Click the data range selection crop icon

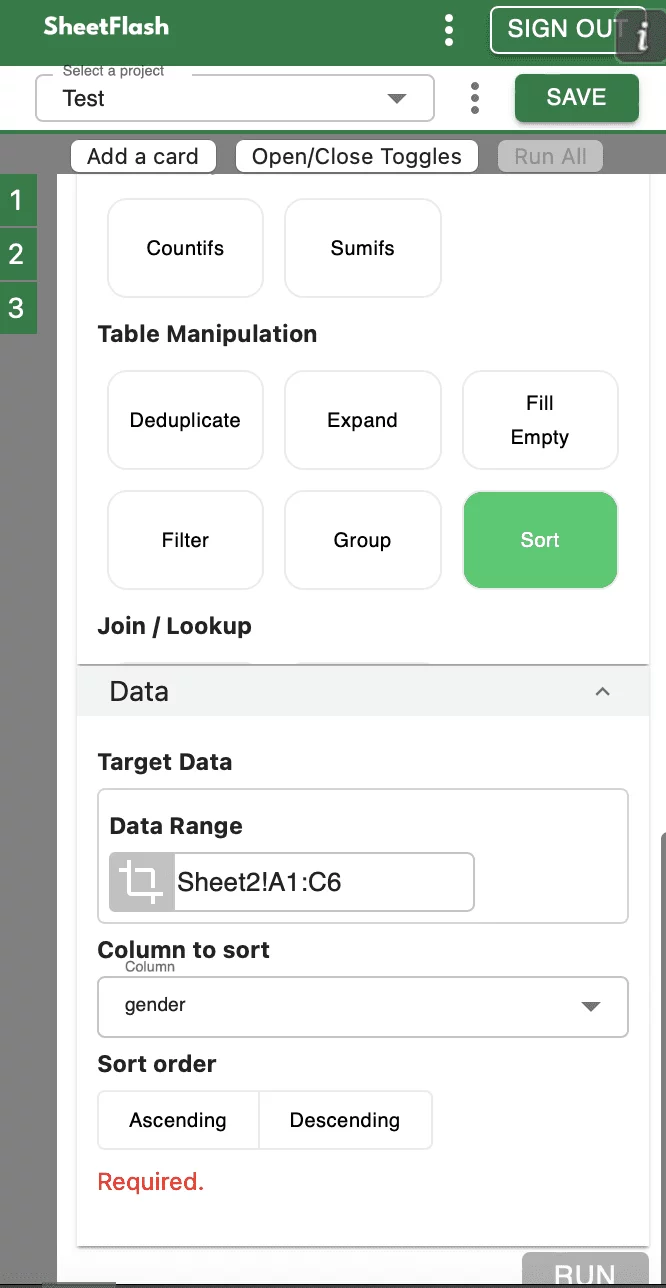coord(141,882)
